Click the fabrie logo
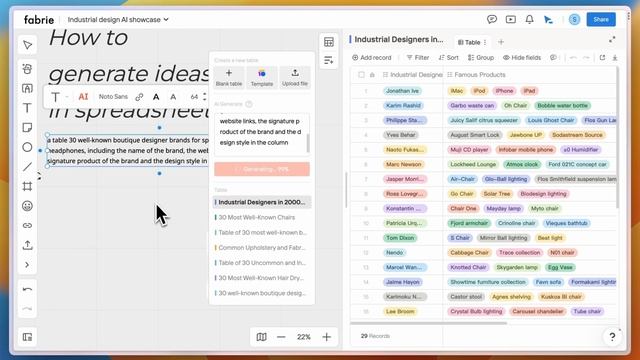Image resolution: width=640 pixels, height=360 pixels. click(39, 20)
